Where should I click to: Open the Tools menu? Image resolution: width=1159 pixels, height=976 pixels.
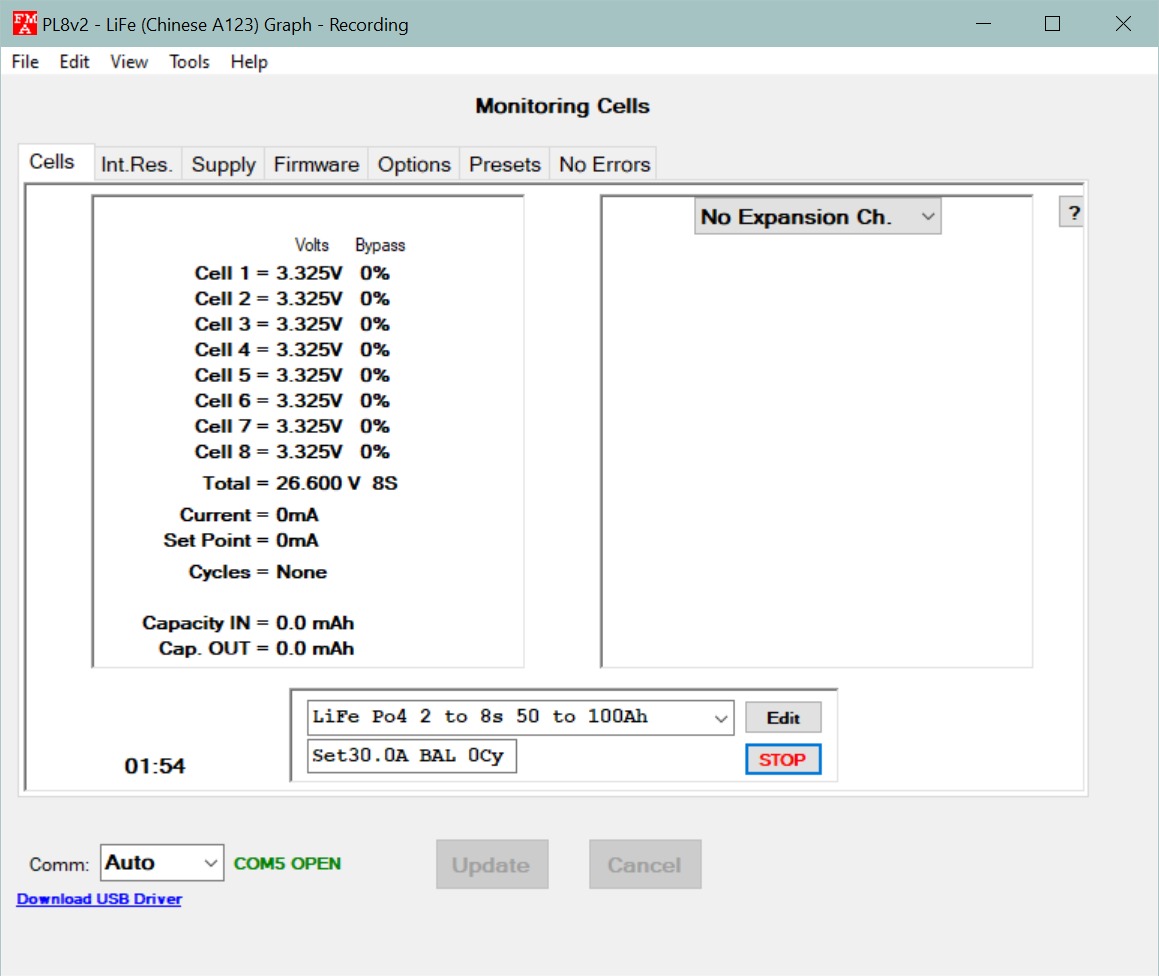[189, 62]
